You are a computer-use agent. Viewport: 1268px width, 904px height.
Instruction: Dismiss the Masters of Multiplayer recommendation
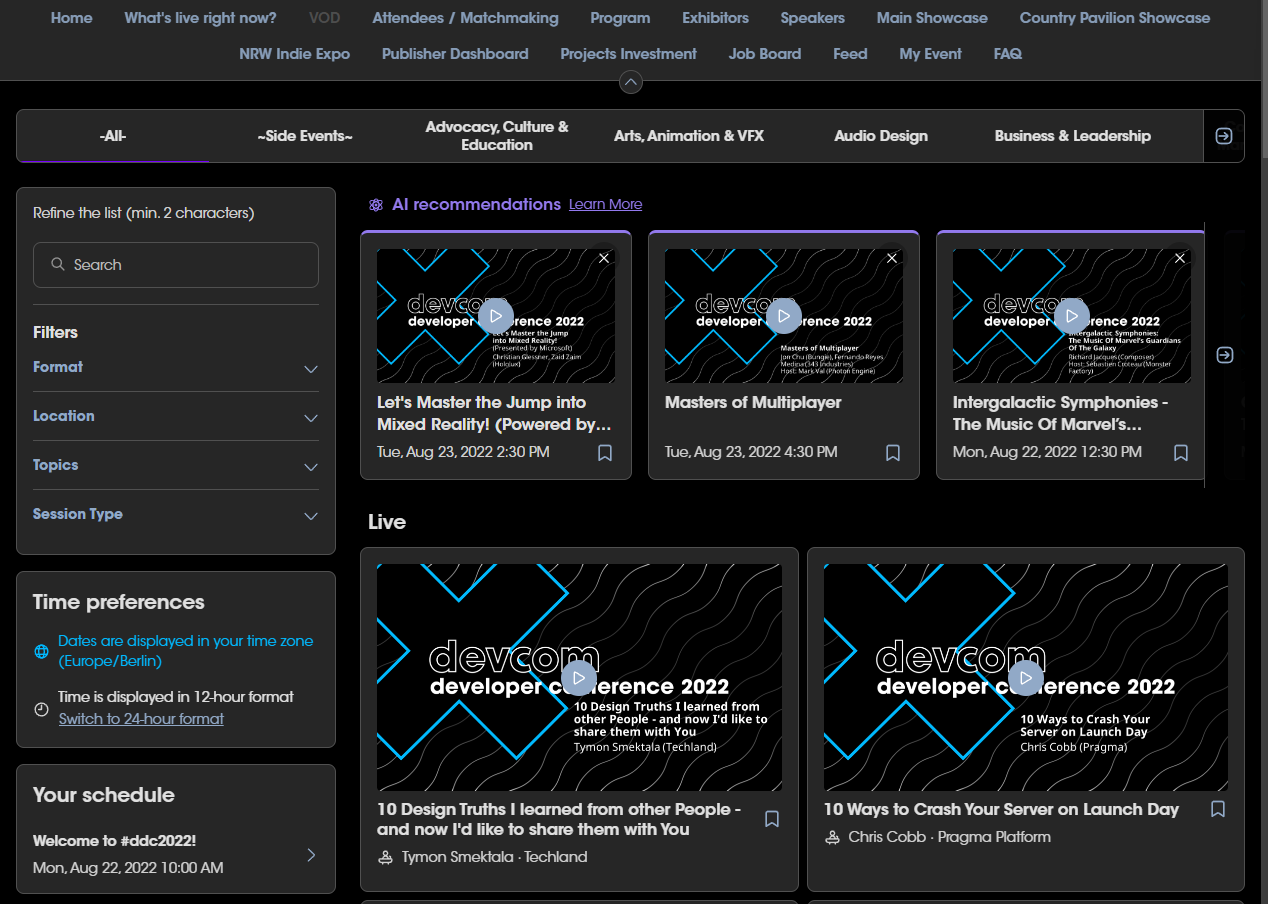click(892, 258)
